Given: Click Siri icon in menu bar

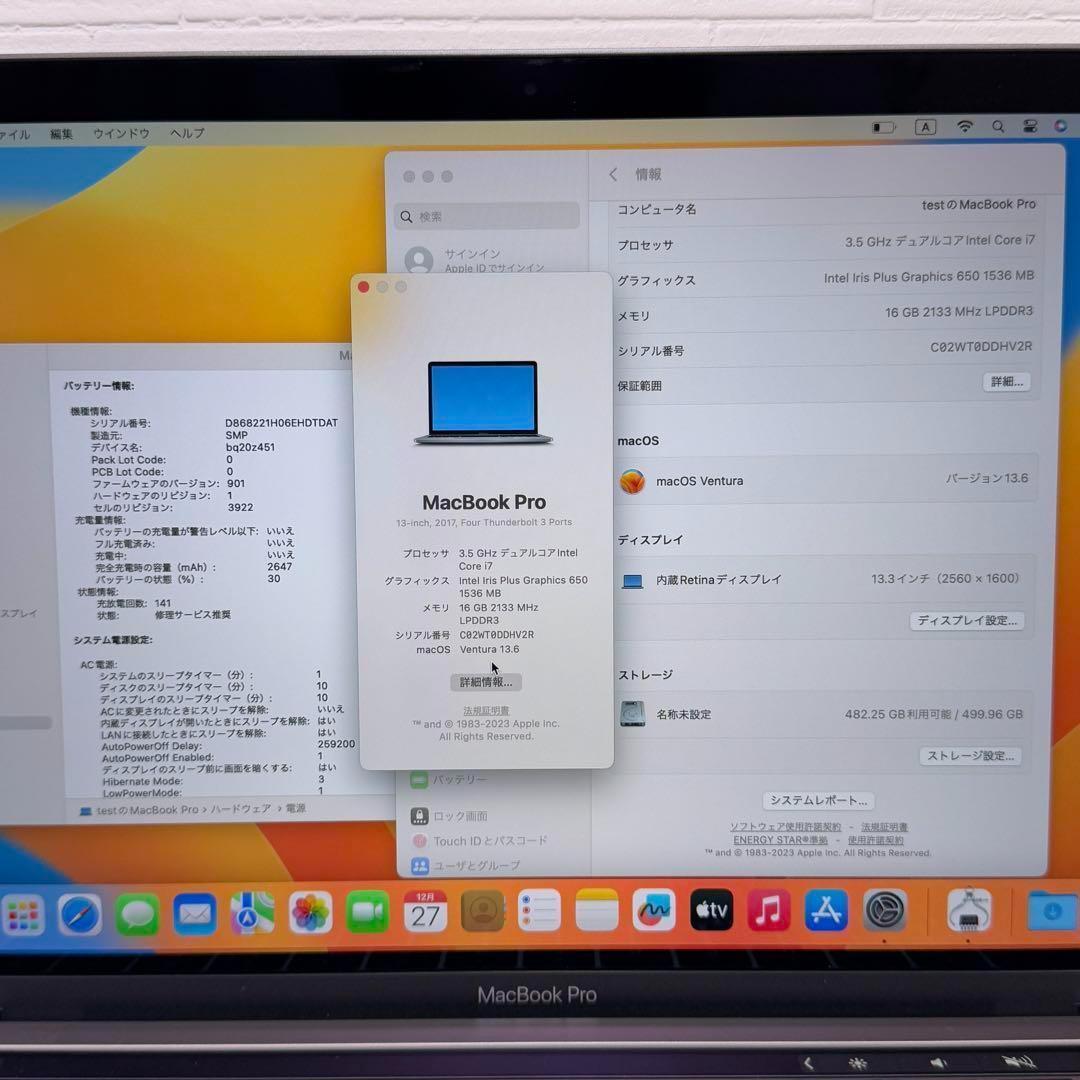Looking at the screenshot, I should [x=1061, y=125].
